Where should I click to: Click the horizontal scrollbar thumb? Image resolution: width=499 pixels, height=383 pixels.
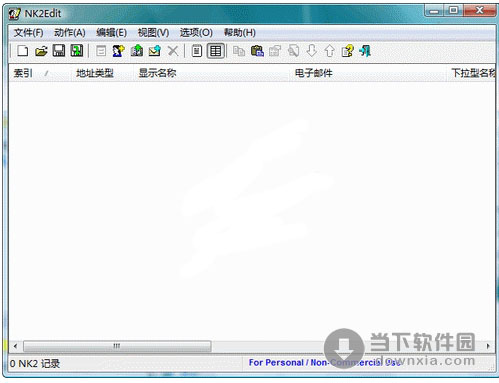[117, 346]
